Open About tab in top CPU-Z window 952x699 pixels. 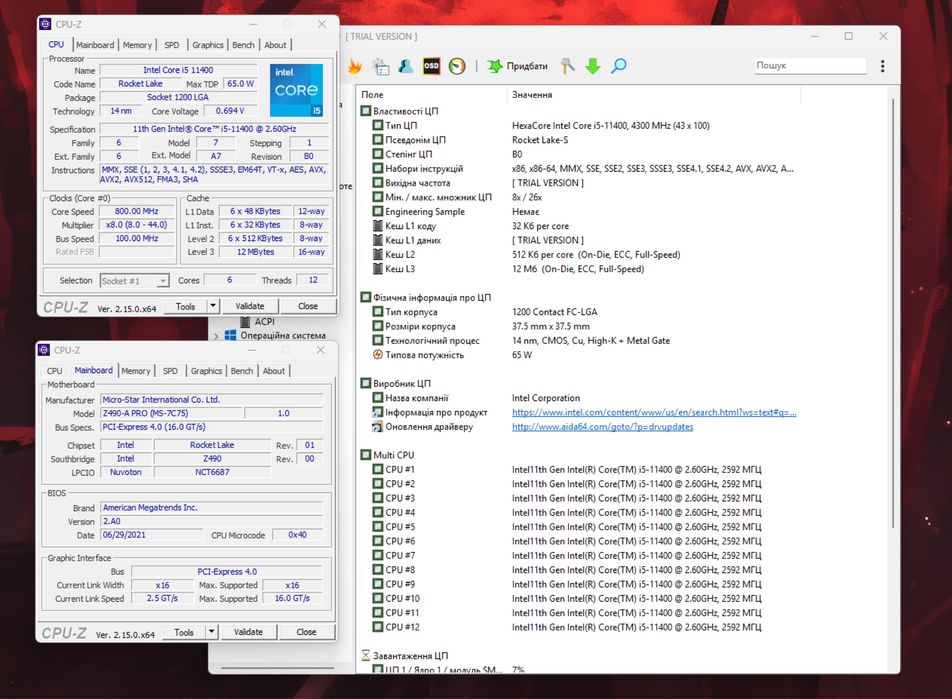275,45
